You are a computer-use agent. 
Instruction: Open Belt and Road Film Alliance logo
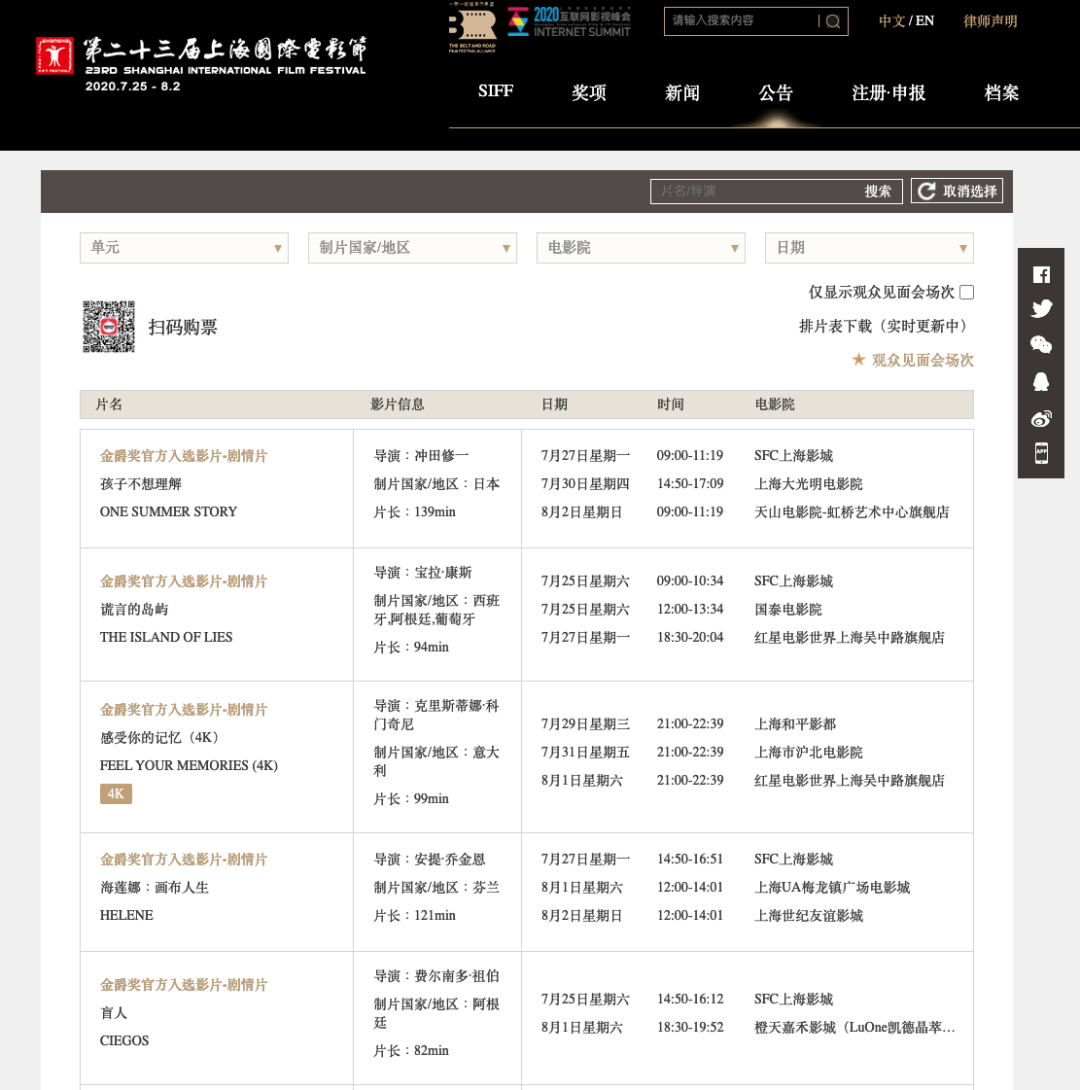pyautogui.click(x=473, y=28)
